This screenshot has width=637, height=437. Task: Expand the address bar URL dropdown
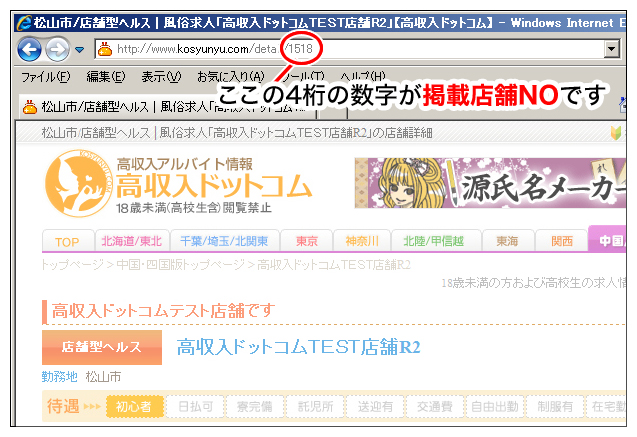pyautogui.click(x=611, y=49)
